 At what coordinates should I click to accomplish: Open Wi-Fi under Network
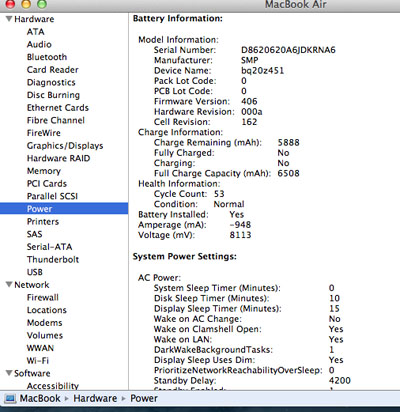click(38, 361)
